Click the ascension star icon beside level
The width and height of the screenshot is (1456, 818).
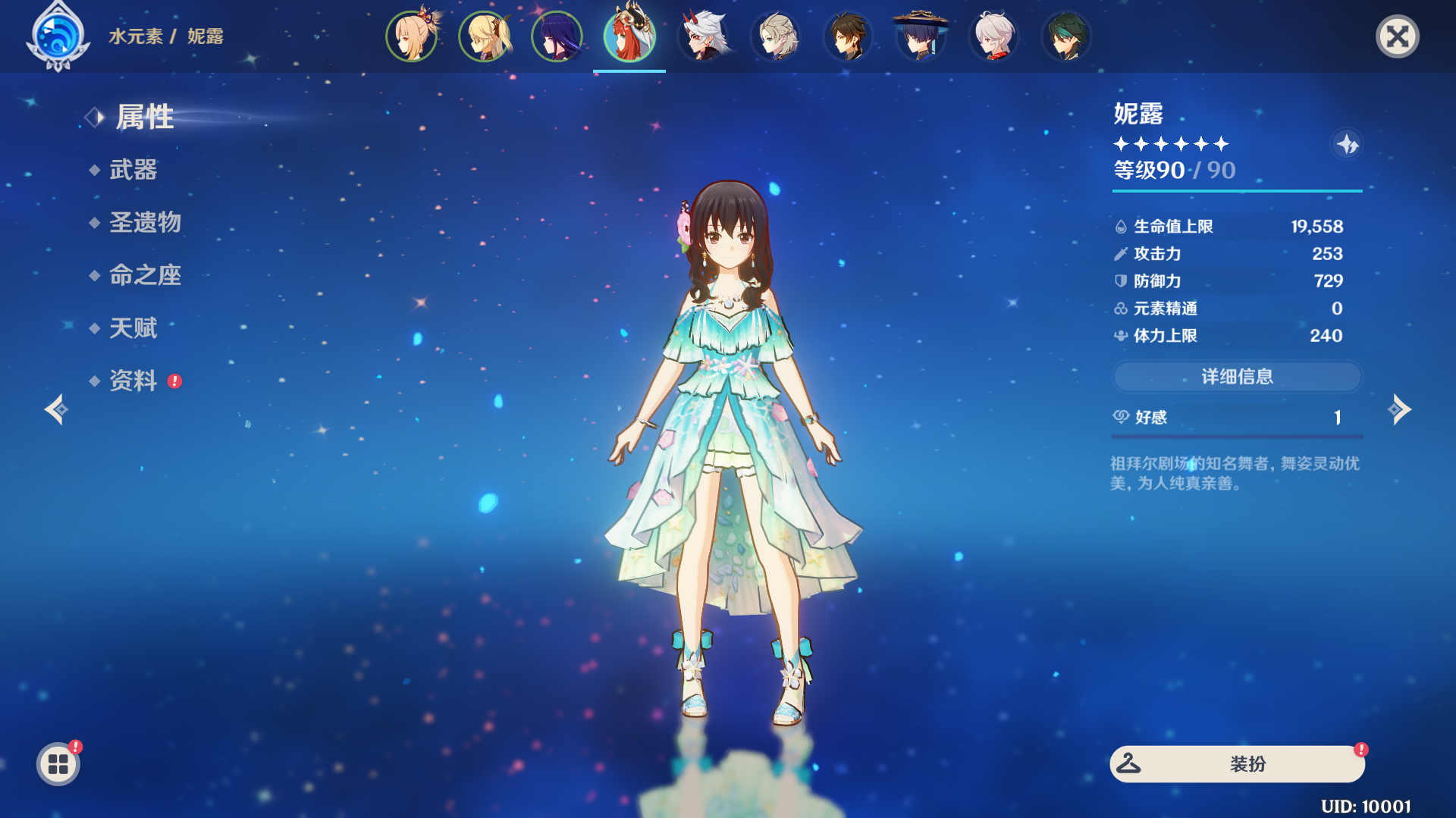click(x=1347, y=144)
